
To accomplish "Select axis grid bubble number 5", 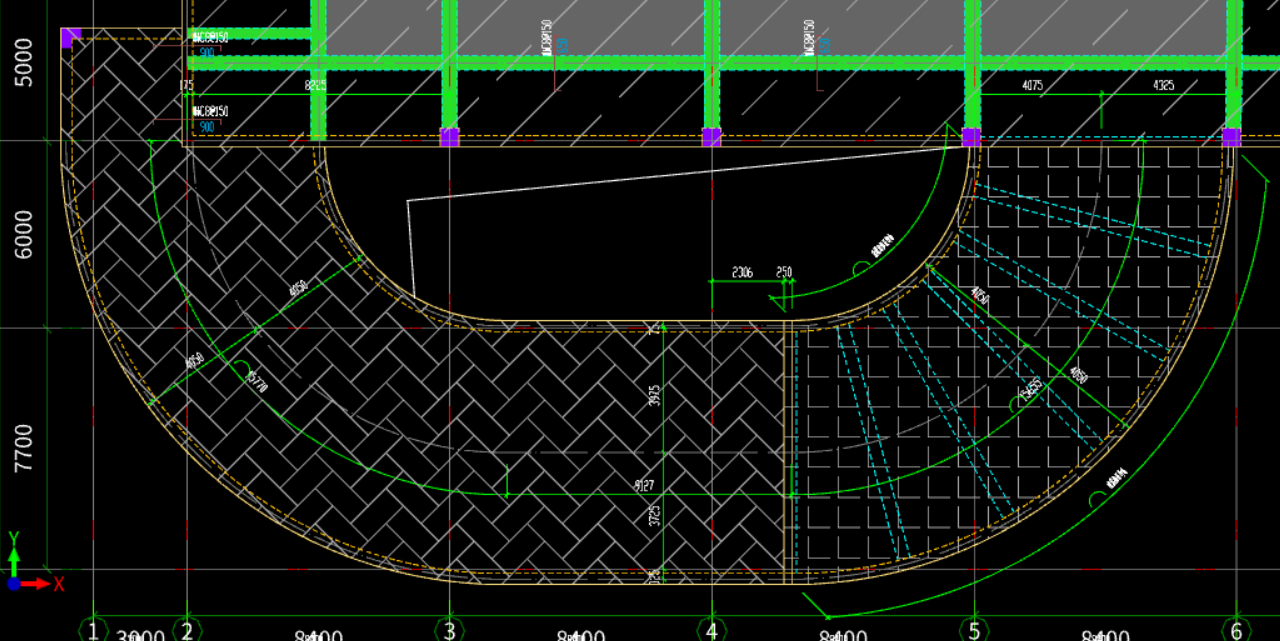I will point(974,630).
